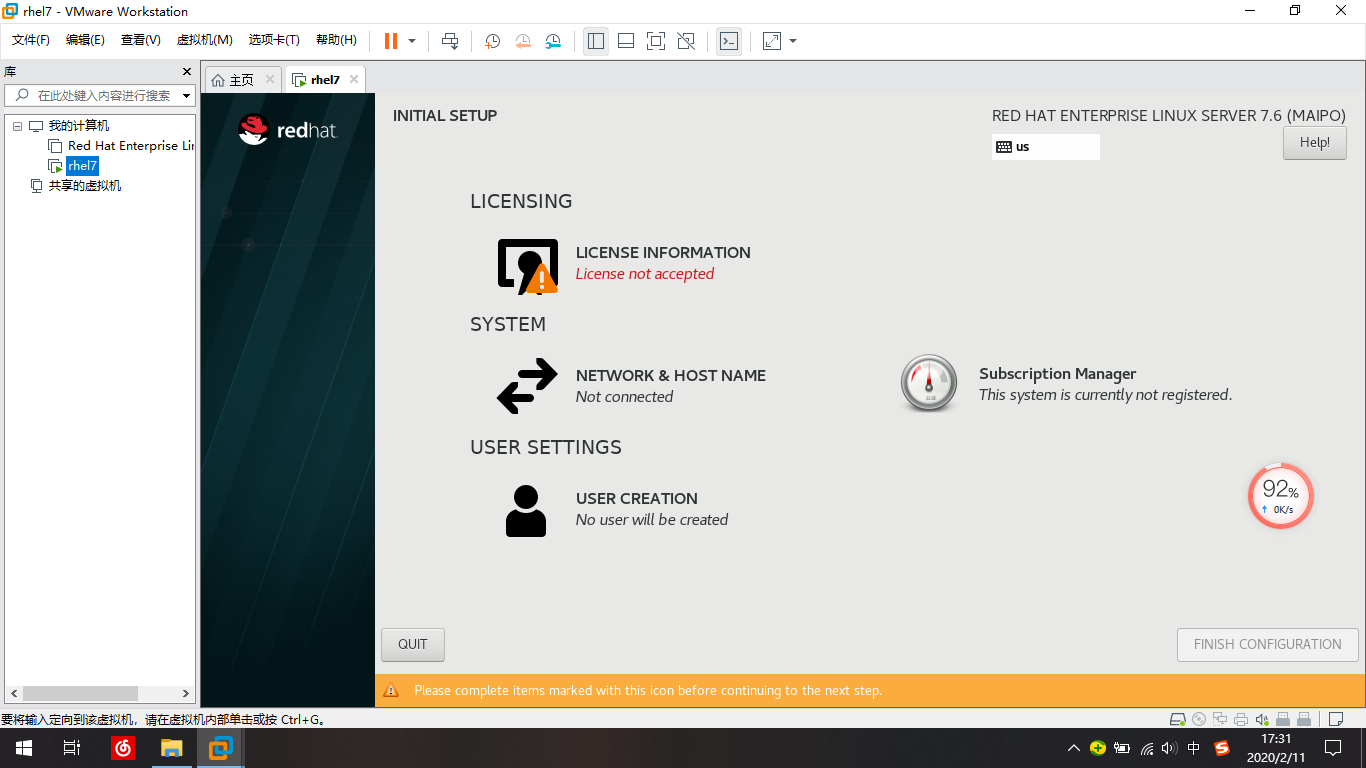
Task: Select 我的计算机 in the library tree
Action: point(79,126)
